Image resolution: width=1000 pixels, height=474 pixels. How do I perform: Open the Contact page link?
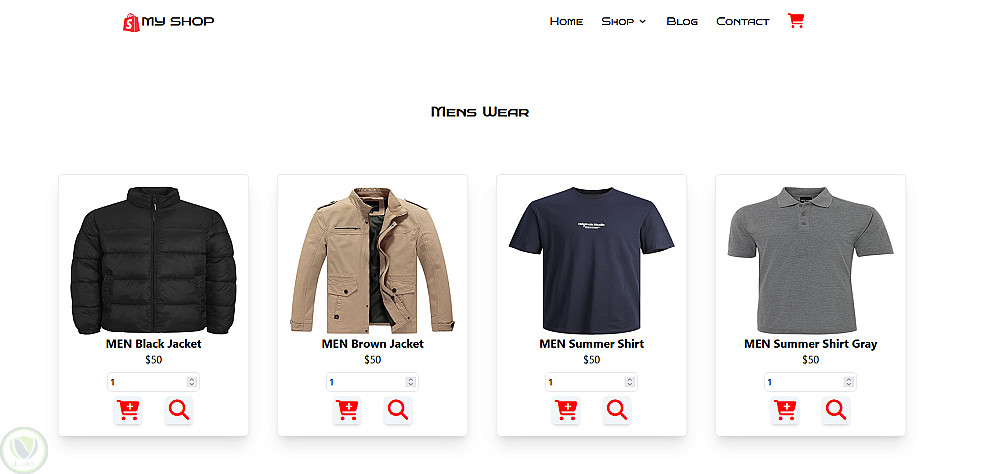742,21
